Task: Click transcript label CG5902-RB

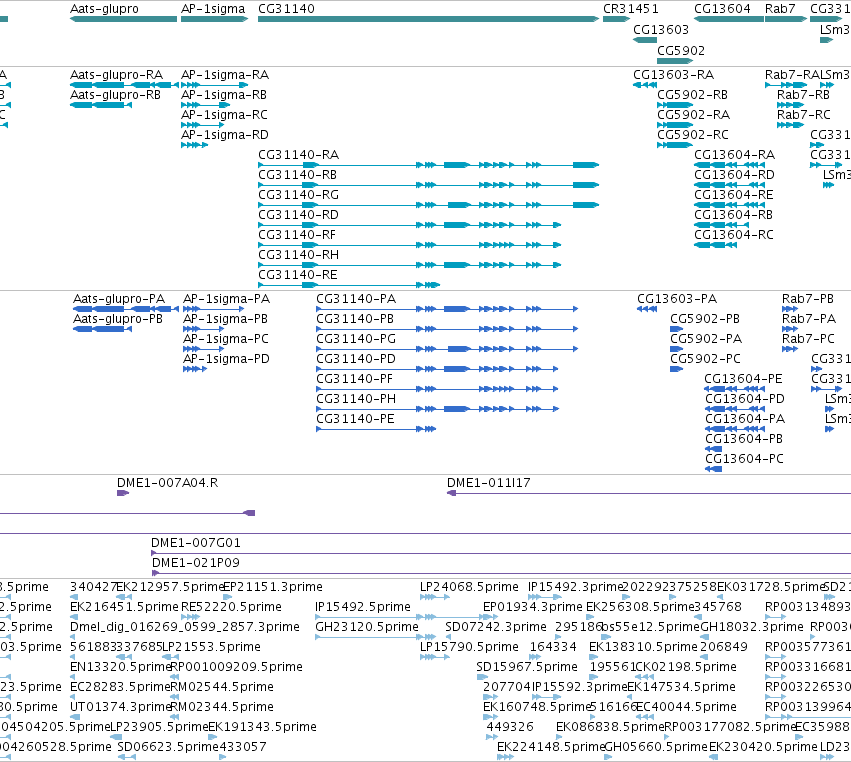Action: [x=693, y=94]
